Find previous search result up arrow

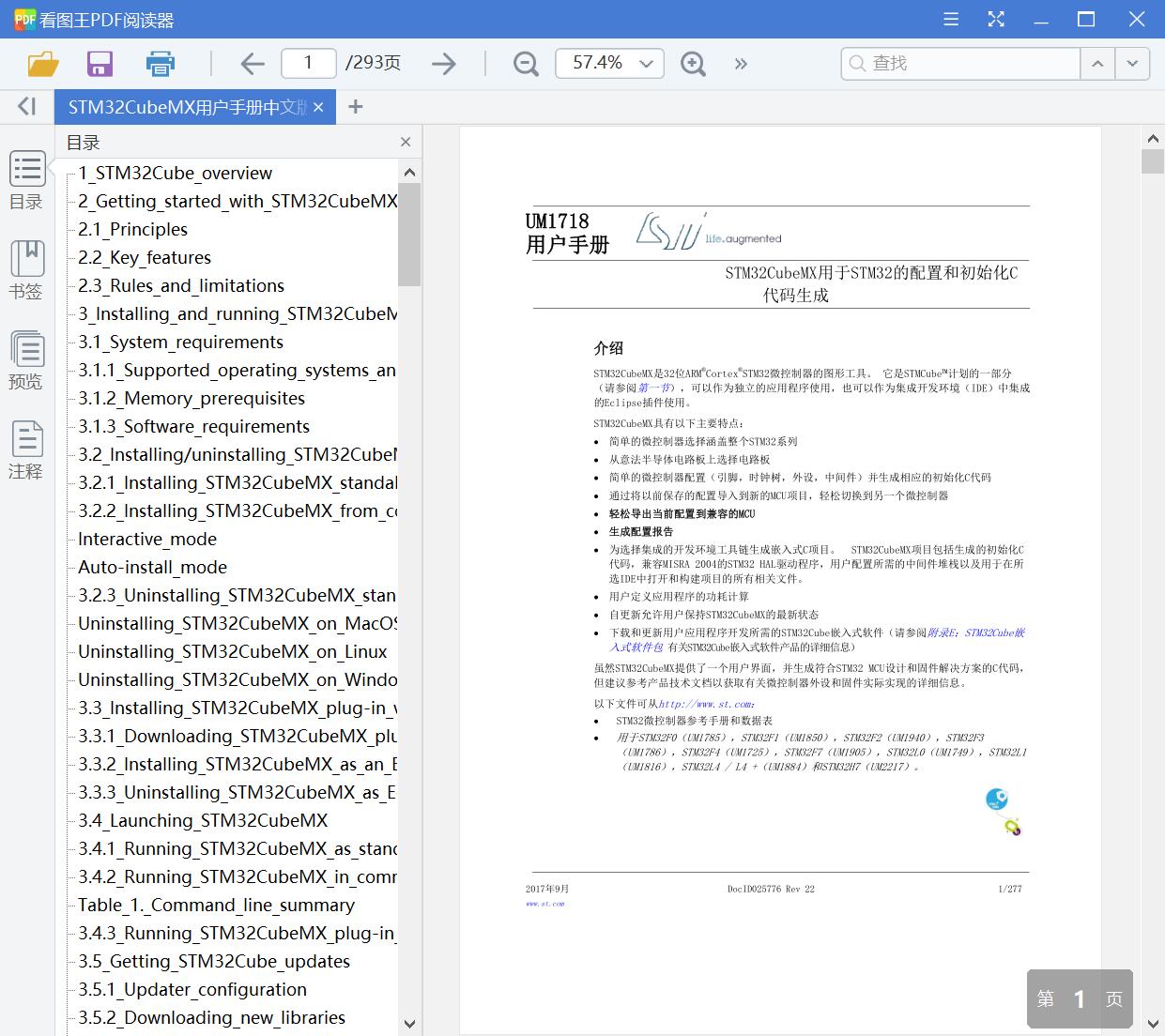1096,64
